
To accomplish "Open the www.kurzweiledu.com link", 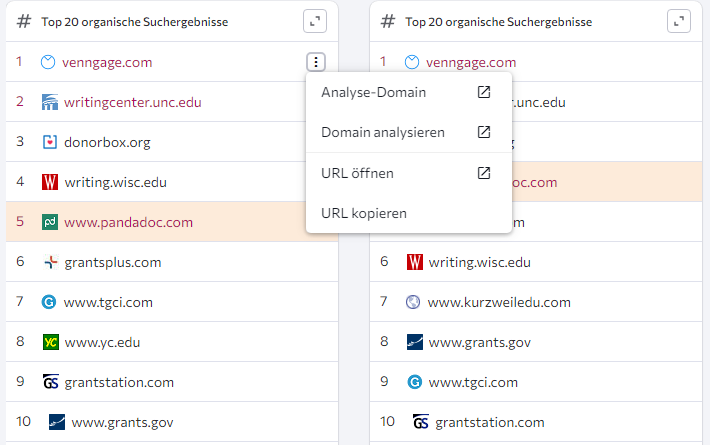I will click(499, 302).
